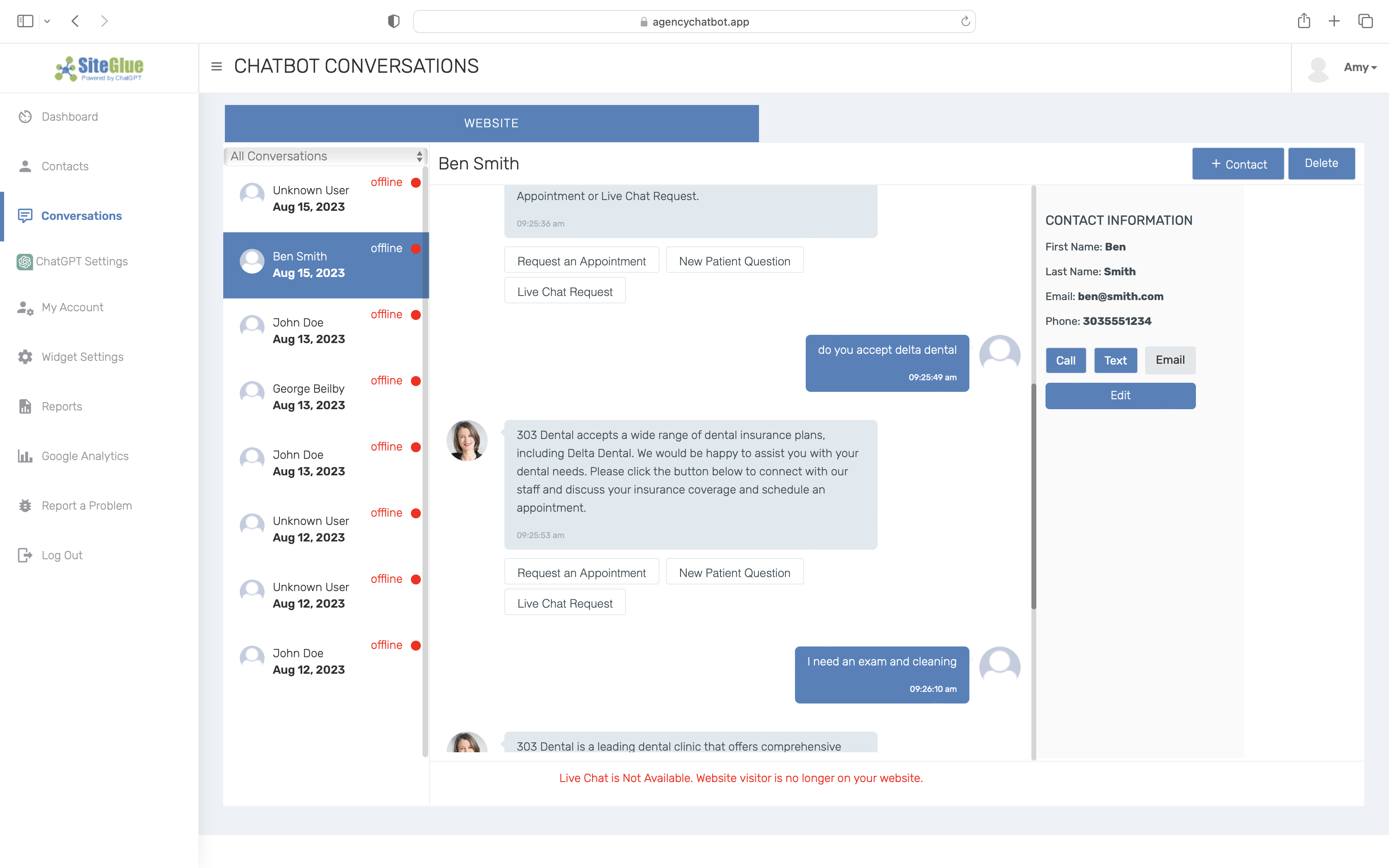Switch to the WEBSITE tab

(x=491, y=123)
